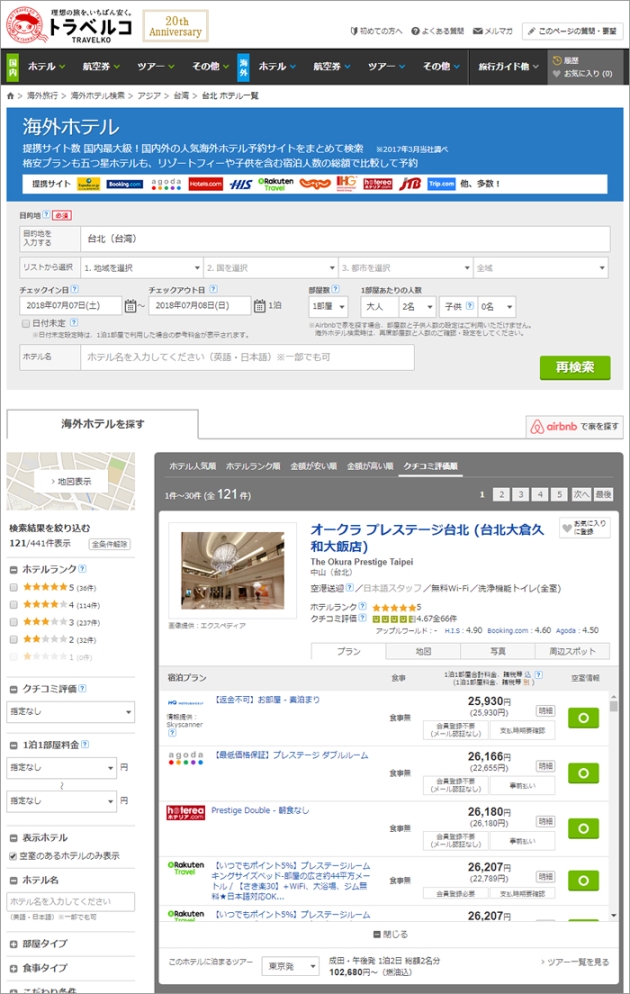Click the agoda partner logo in banner
The image size is (630, 994).
click(x=166, y=184)
